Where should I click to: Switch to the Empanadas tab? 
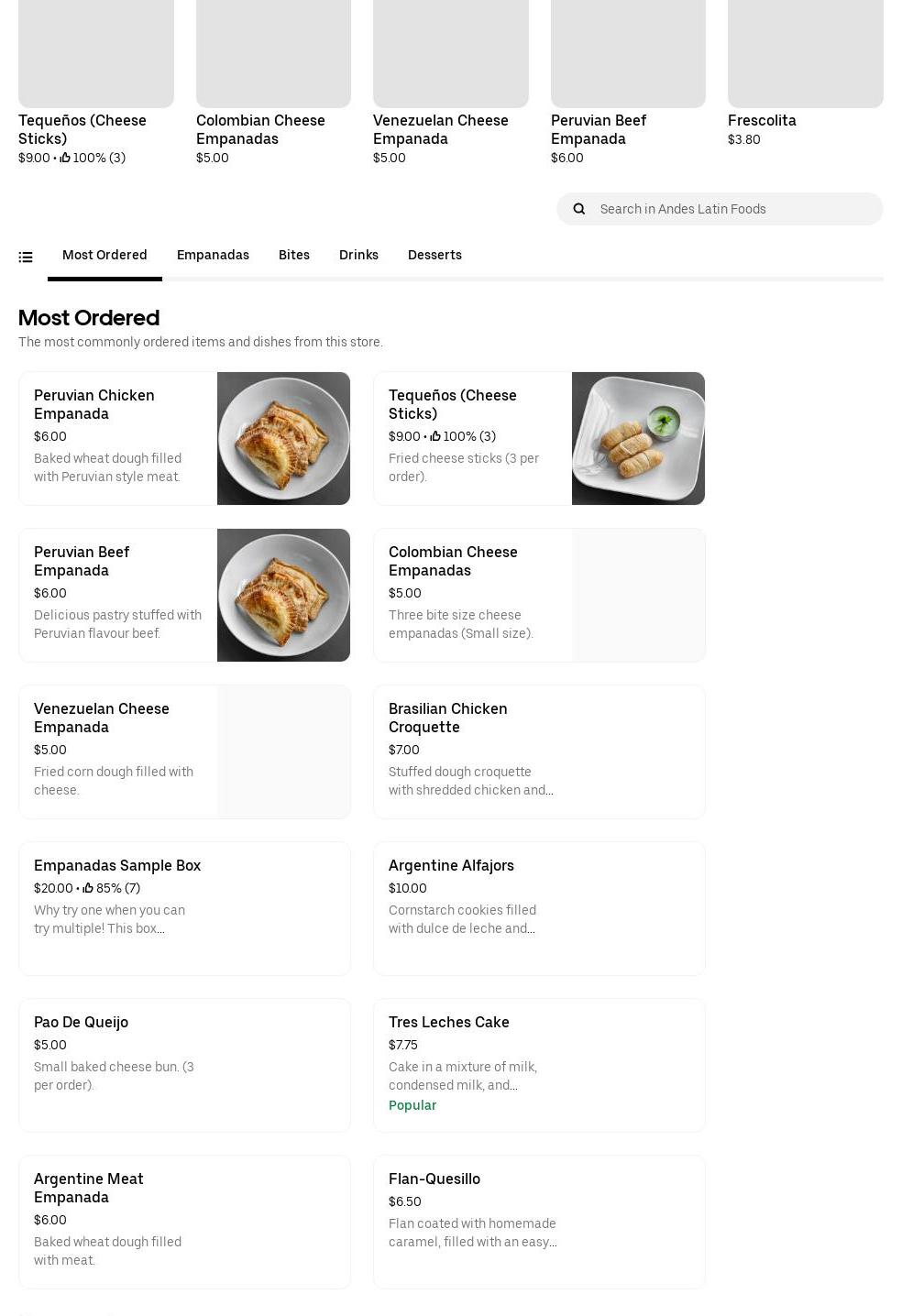click(x=213, y=255)
